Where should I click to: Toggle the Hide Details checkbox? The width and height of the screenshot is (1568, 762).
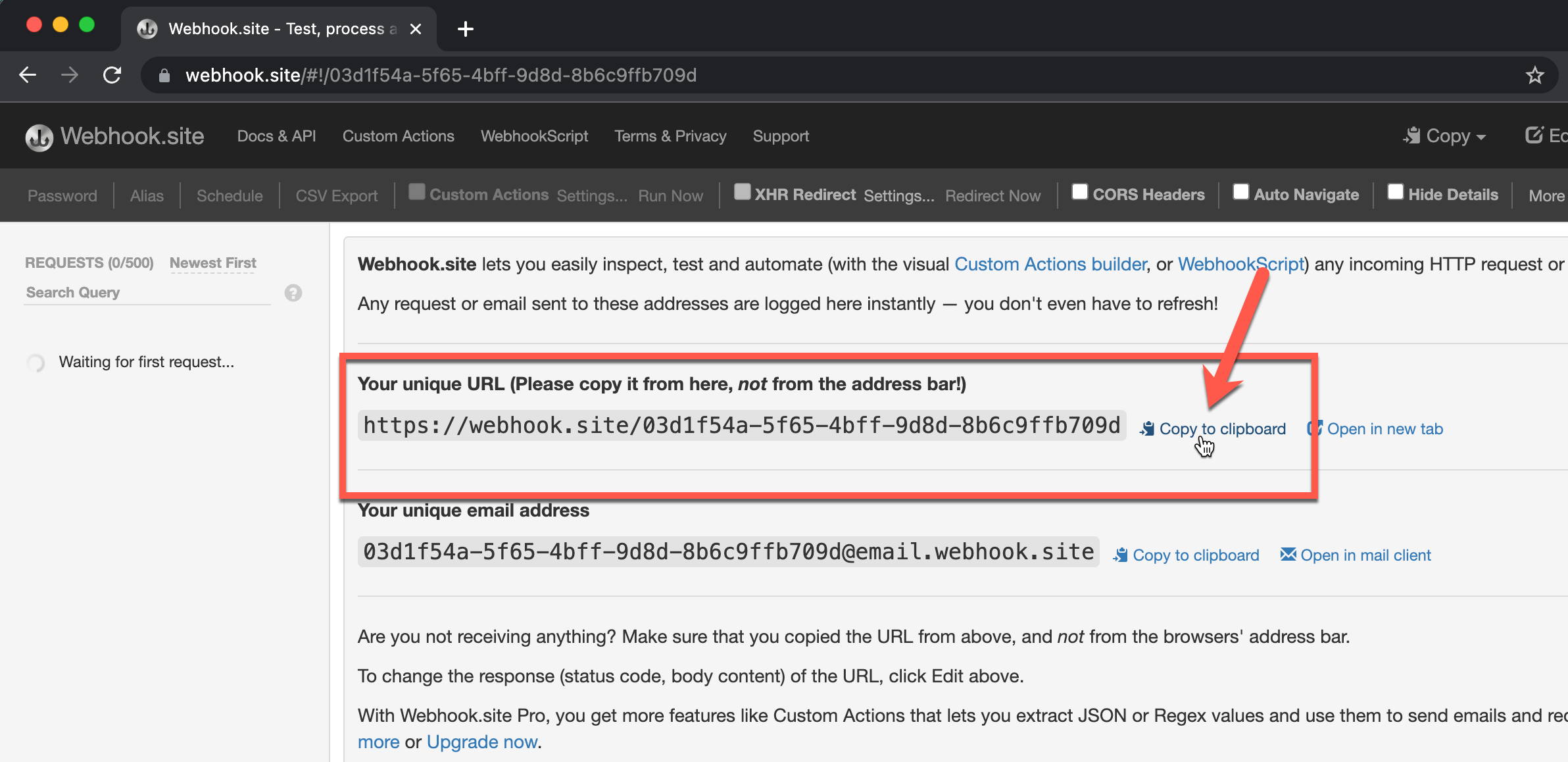point(1396,191)
